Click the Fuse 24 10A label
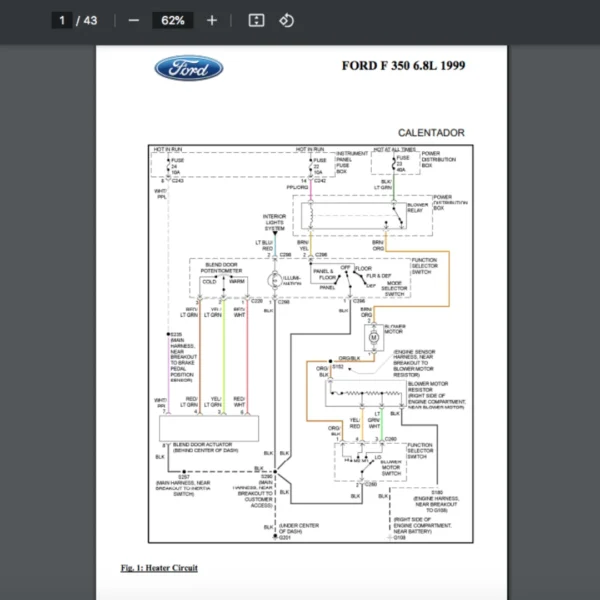Screen dimensions: 600x600 [178, 165]
